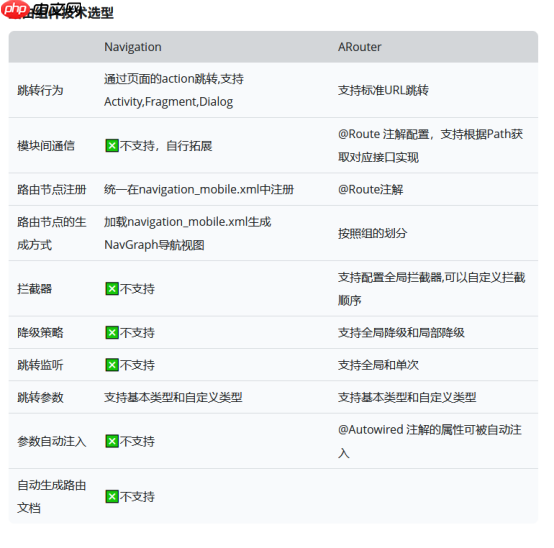Select the cell 支持全局降级和局部降级
The height and width of the screenshot is (548, 554).
point(401,332)
